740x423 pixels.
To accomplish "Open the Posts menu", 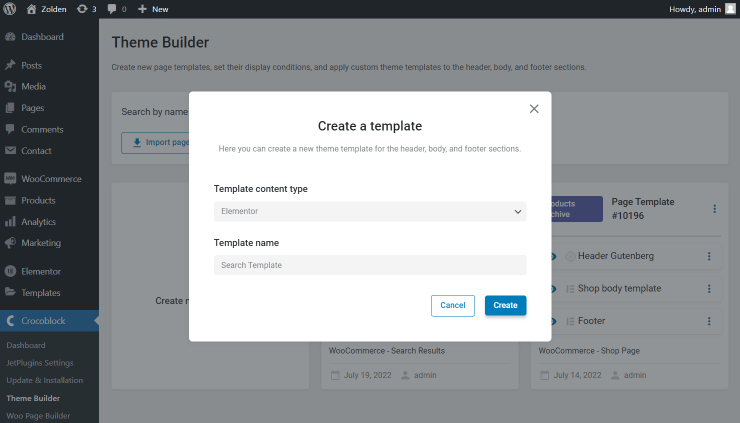I will [31, 66].
